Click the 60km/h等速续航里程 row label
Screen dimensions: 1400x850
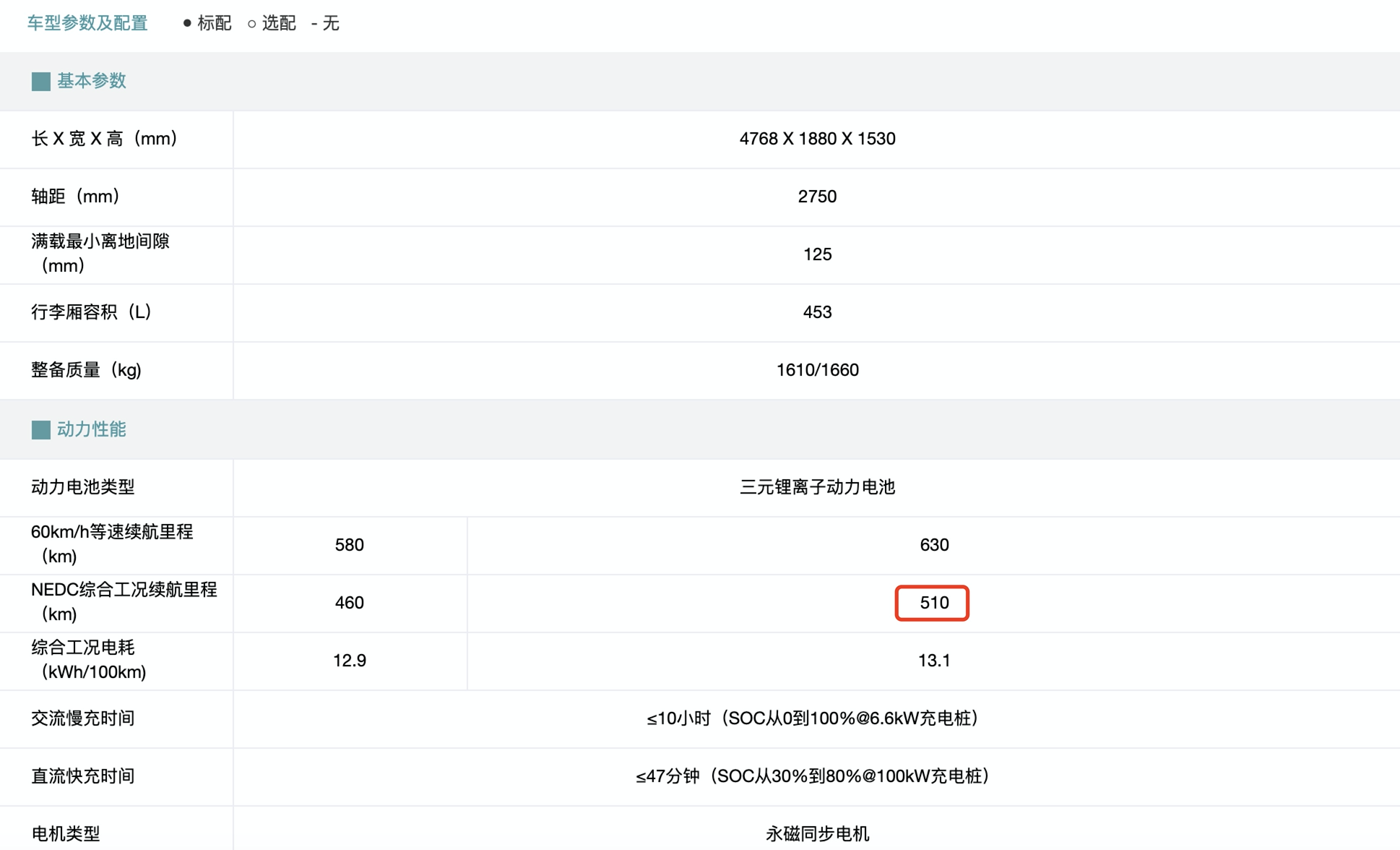(x=112, y=544)
